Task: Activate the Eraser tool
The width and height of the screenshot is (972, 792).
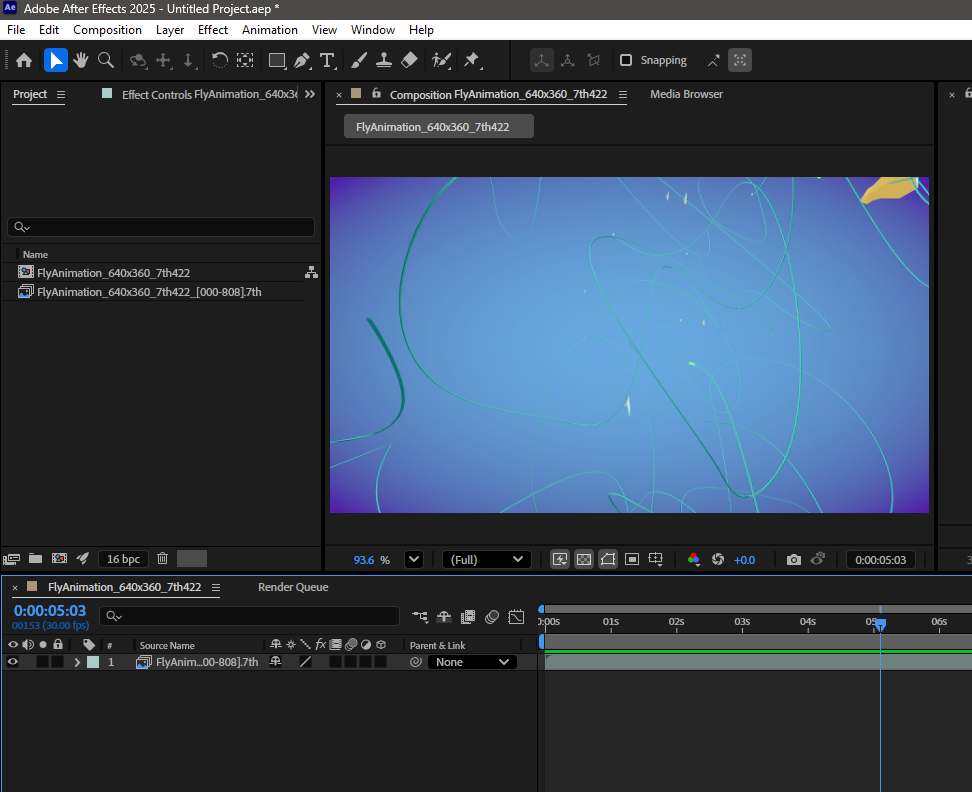Action: point(408,60)
